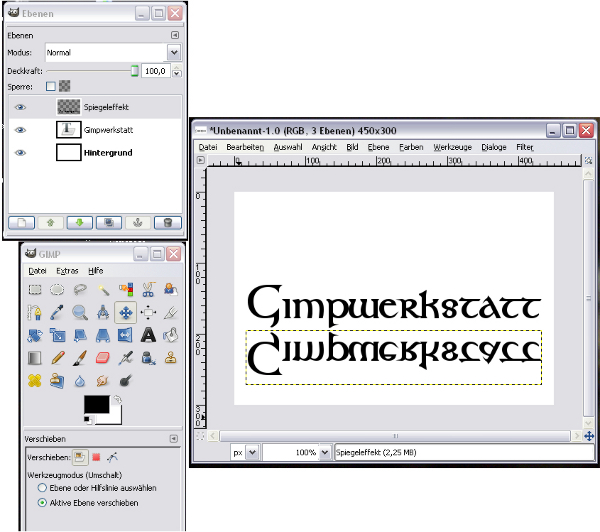
Task: Select the Dodge/Burn tool
Action: 126,381
